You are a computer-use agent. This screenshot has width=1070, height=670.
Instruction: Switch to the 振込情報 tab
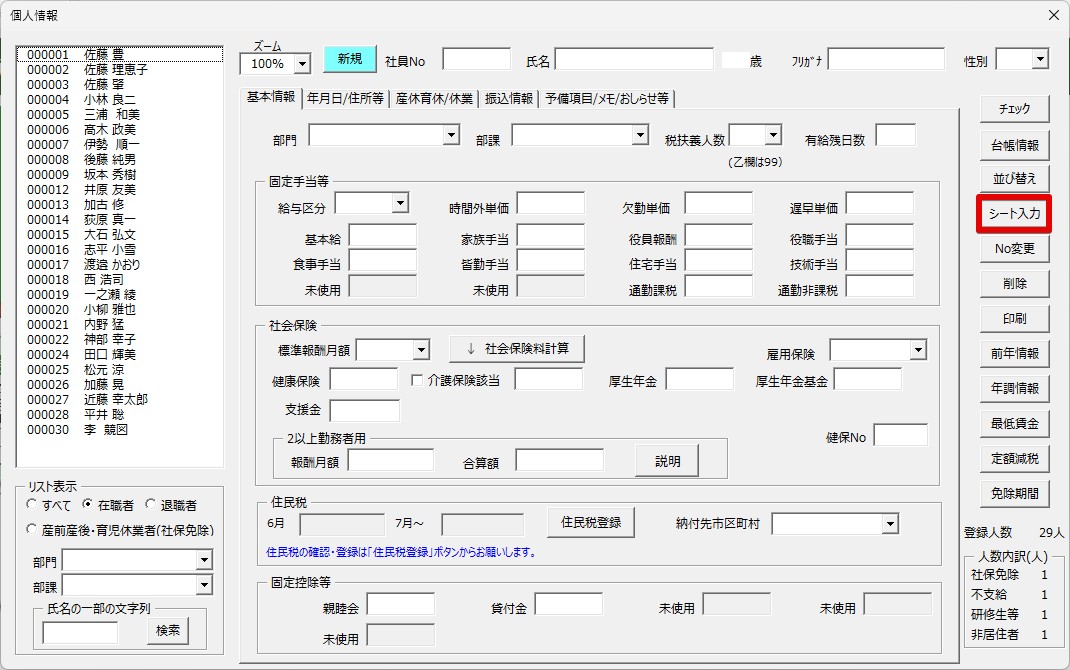click(508, 98)
